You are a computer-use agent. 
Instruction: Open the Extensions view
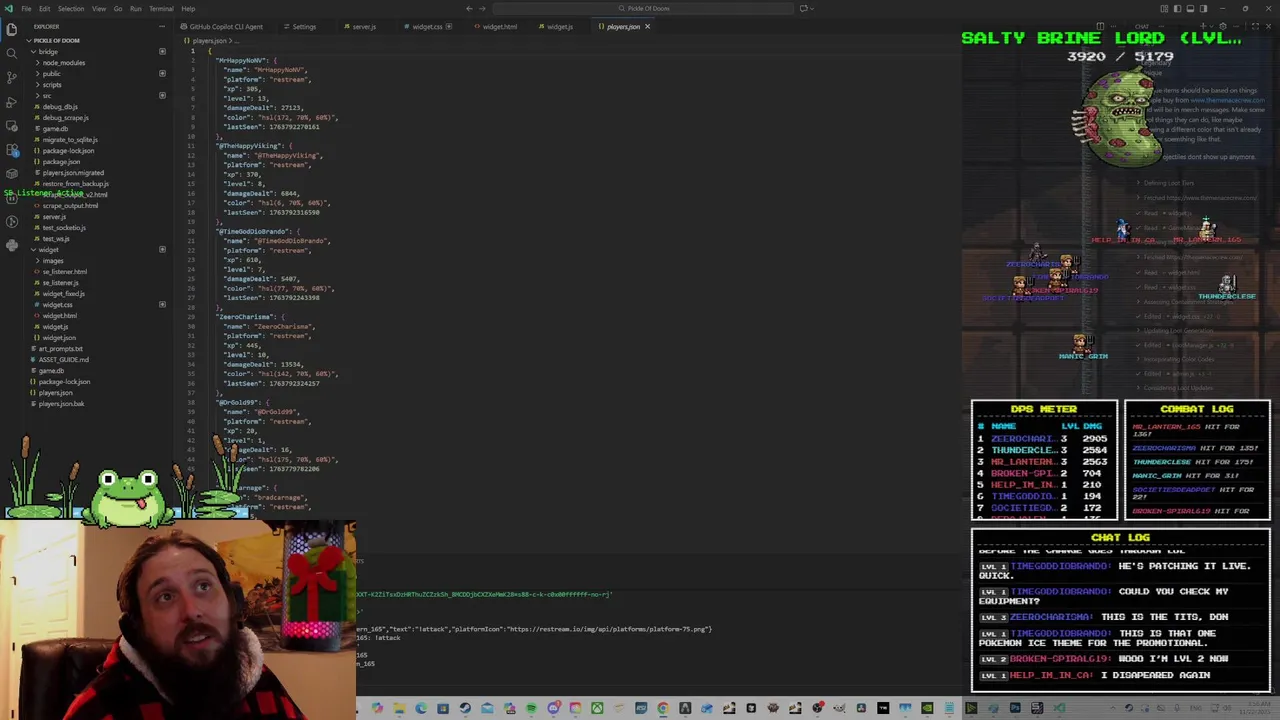tap(12, 150)
